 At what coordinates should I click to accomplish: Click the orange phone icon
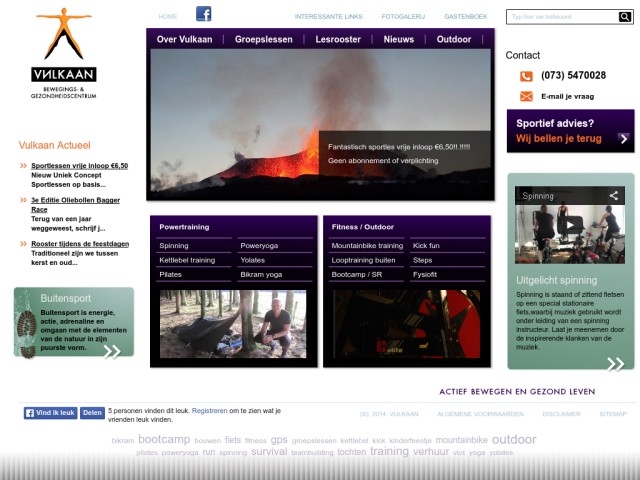[x=526, y=76]
